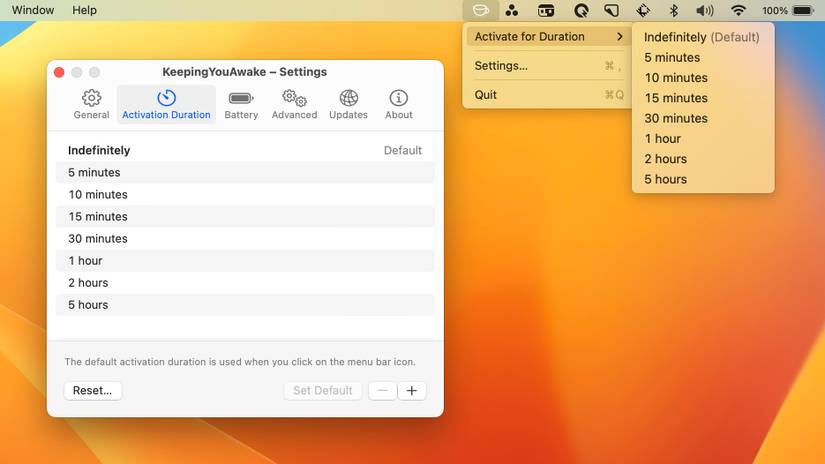825x464 pixels.
Task: Choose Indefinitely (Default) in the submenu
Action: point(703,37)
